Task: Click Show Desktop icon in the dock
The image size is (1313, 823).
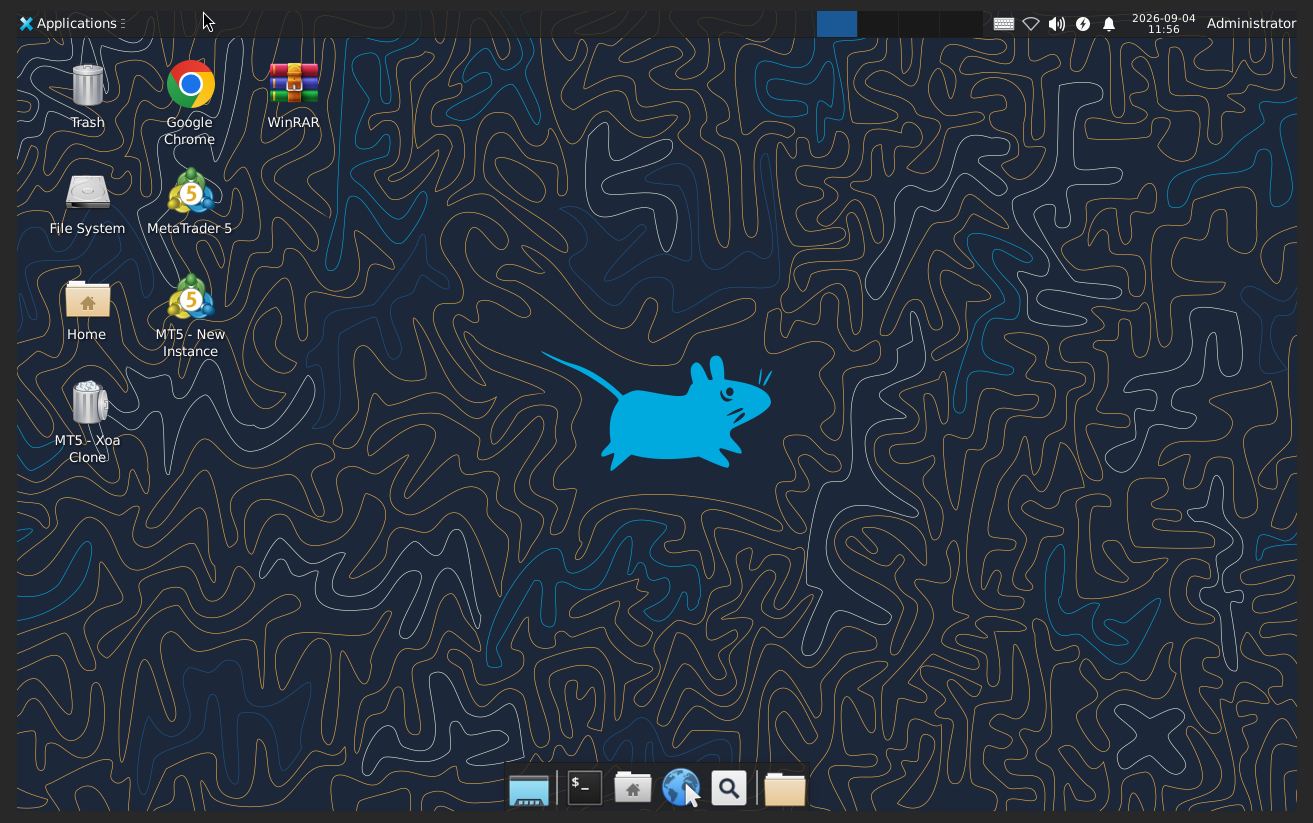Action: [529, 789]
